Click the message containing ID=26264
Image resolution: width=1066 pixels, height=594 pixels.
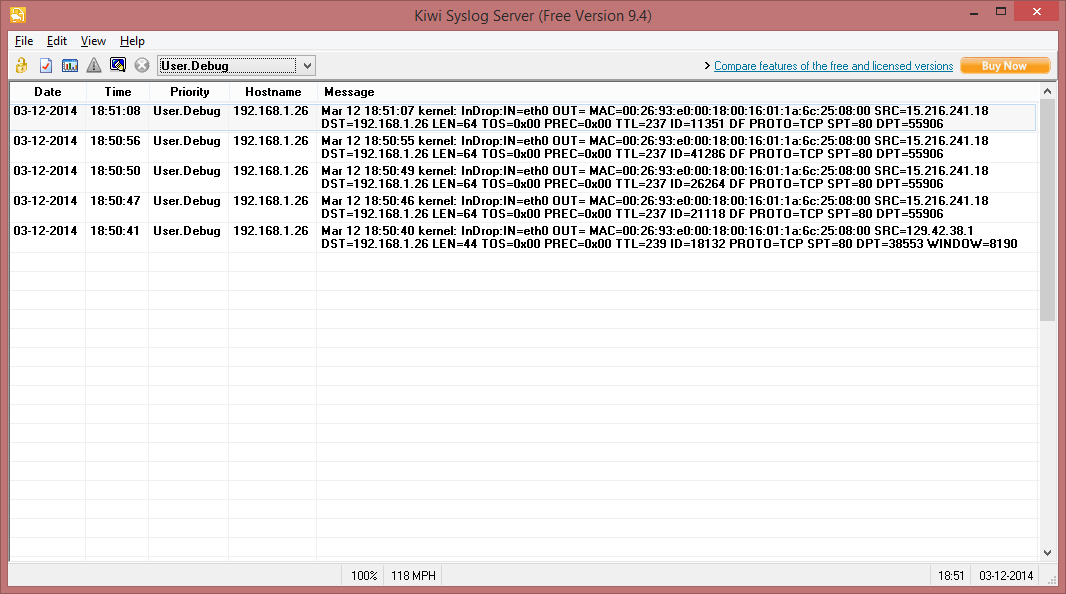pos(655,177)
